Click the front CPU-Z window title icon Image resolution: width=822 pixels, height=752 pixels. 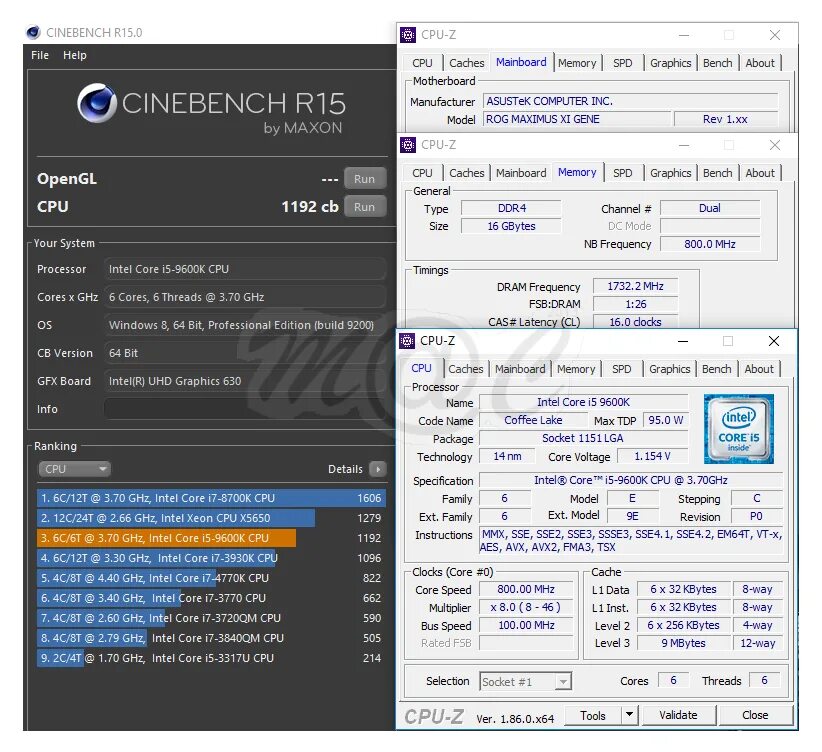(407, 341)
